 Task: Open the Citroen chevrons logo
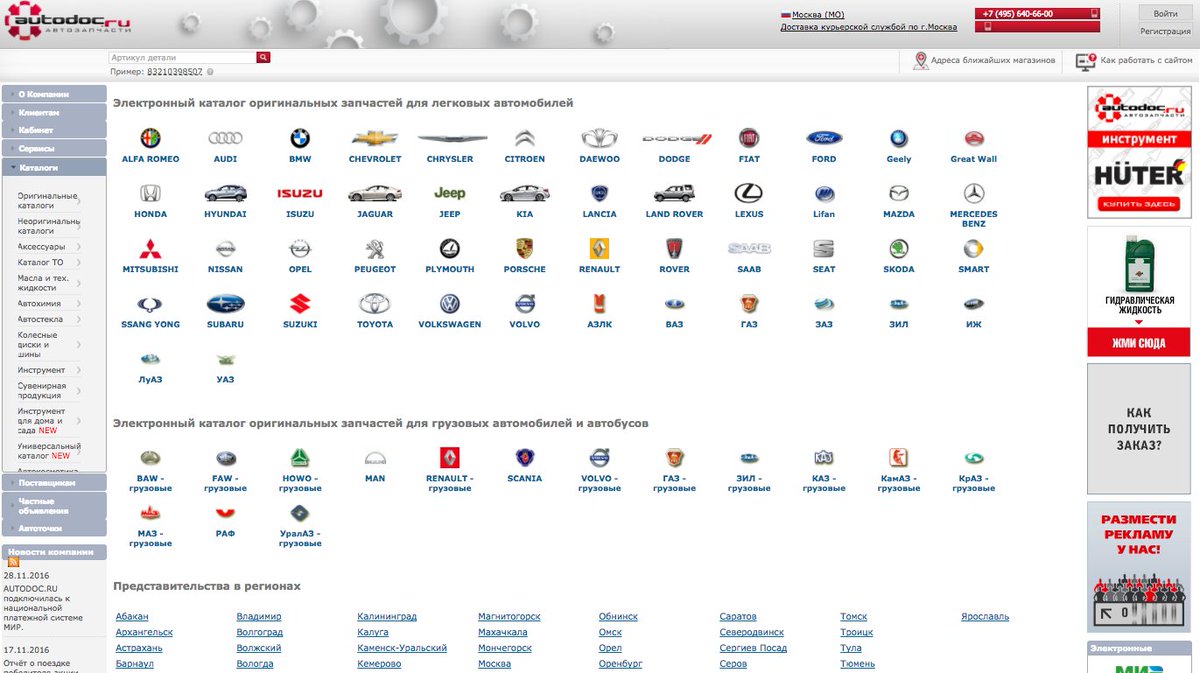525,138
